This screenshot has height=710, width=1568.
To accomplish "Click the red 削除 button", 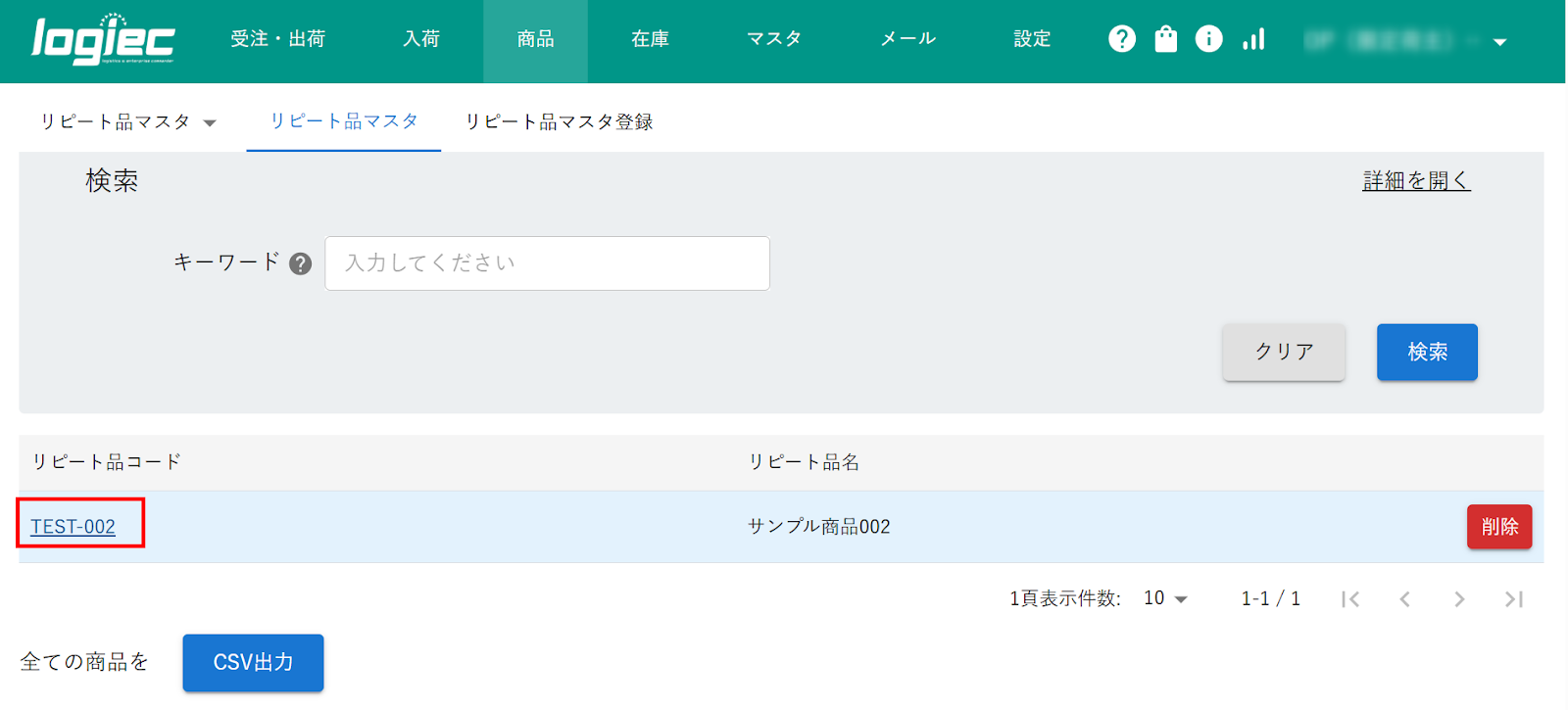I will (x=1498, y=527).
